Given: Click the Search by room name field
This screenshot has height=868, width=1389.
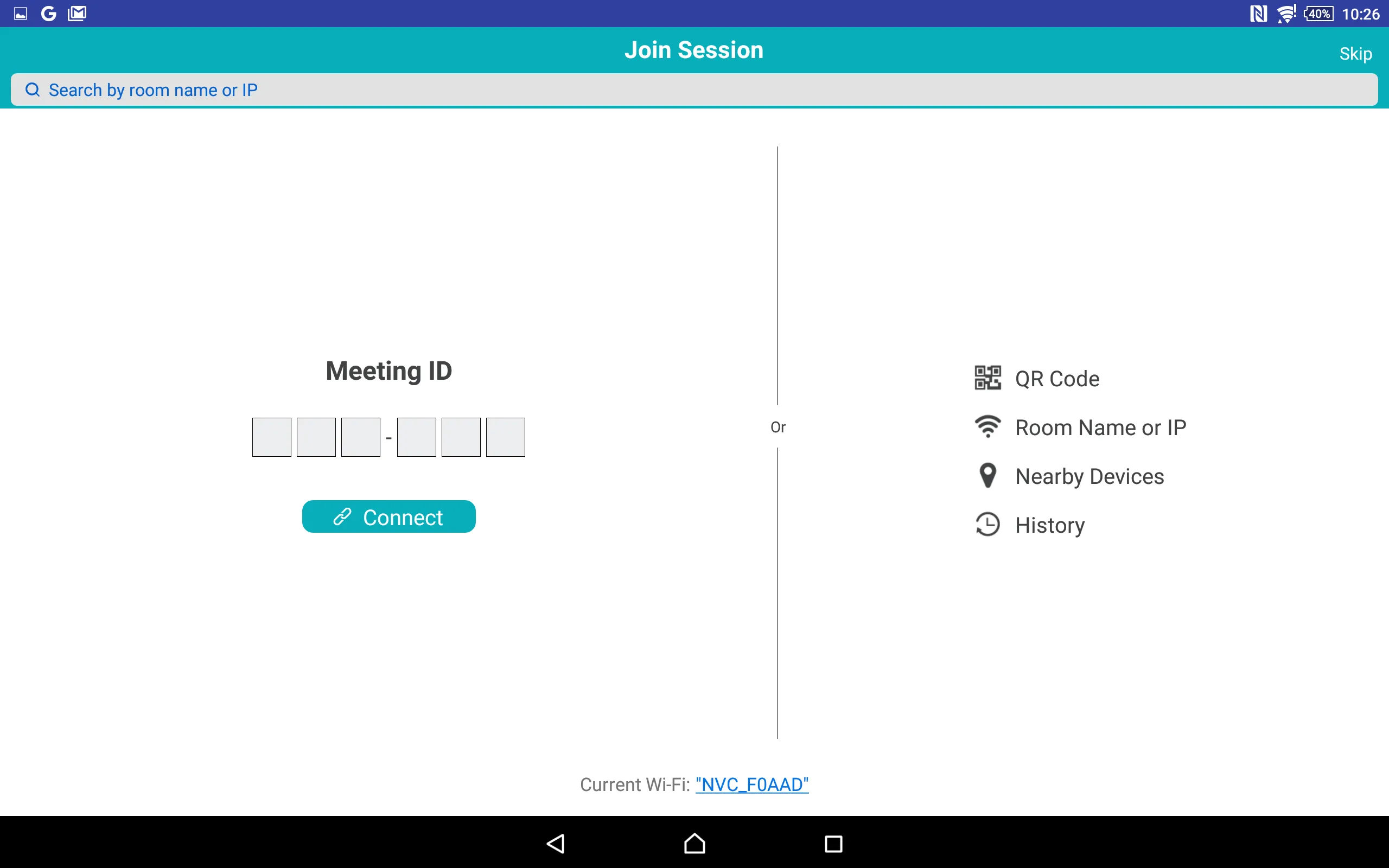Looking at the screenshot, I should (x=694, y=89).
